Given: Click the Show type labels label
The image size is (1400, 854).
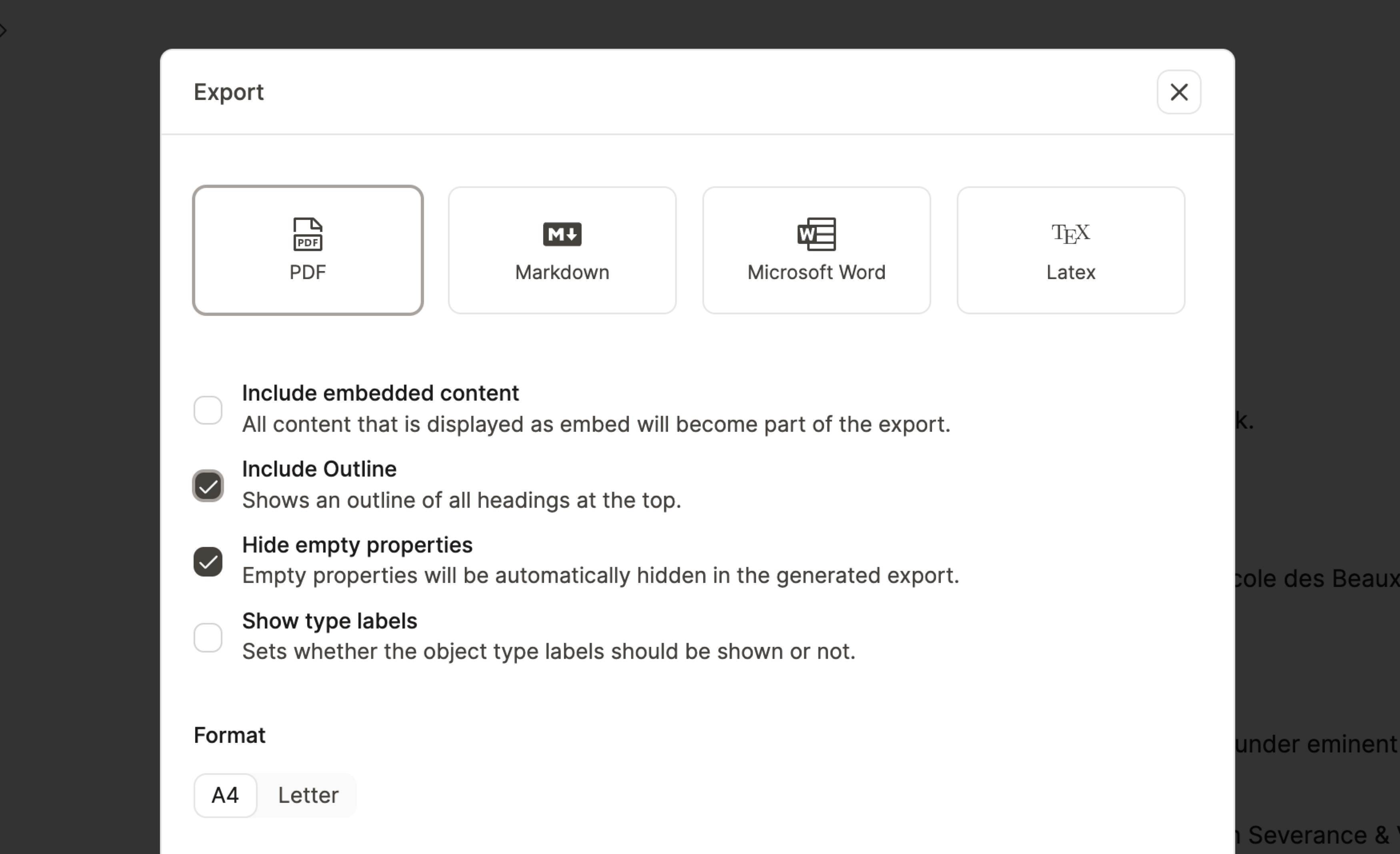Looking at the screenshot, I should (x=330, y=621).
